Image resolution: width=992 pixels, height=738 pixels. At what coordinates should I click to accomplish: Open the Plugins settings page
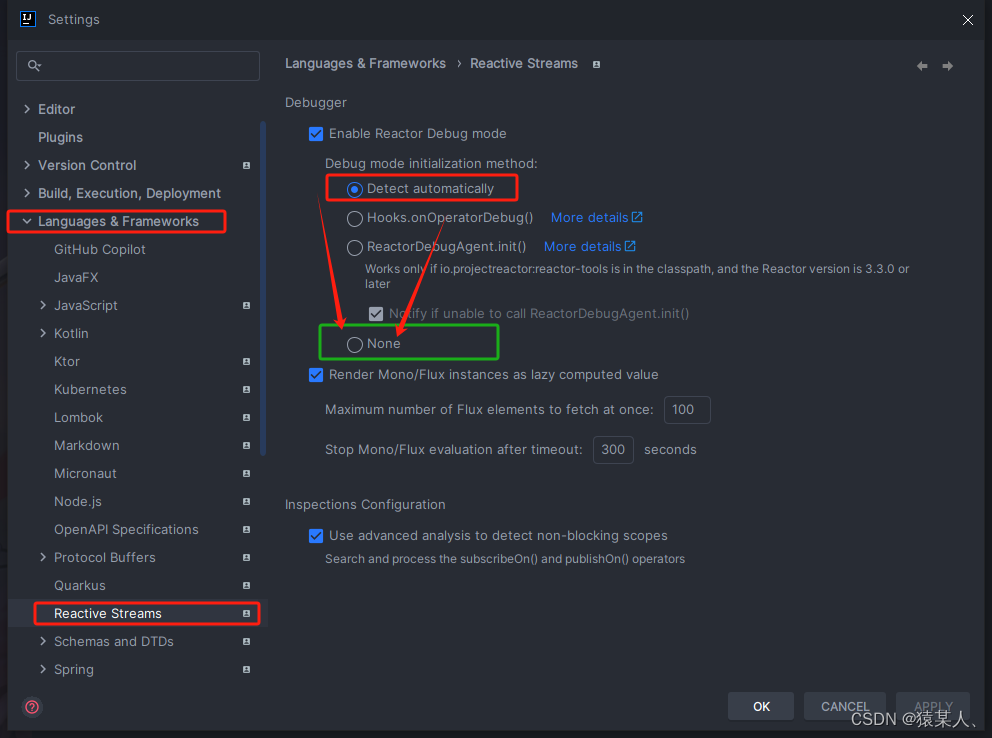tap(60, 137)
